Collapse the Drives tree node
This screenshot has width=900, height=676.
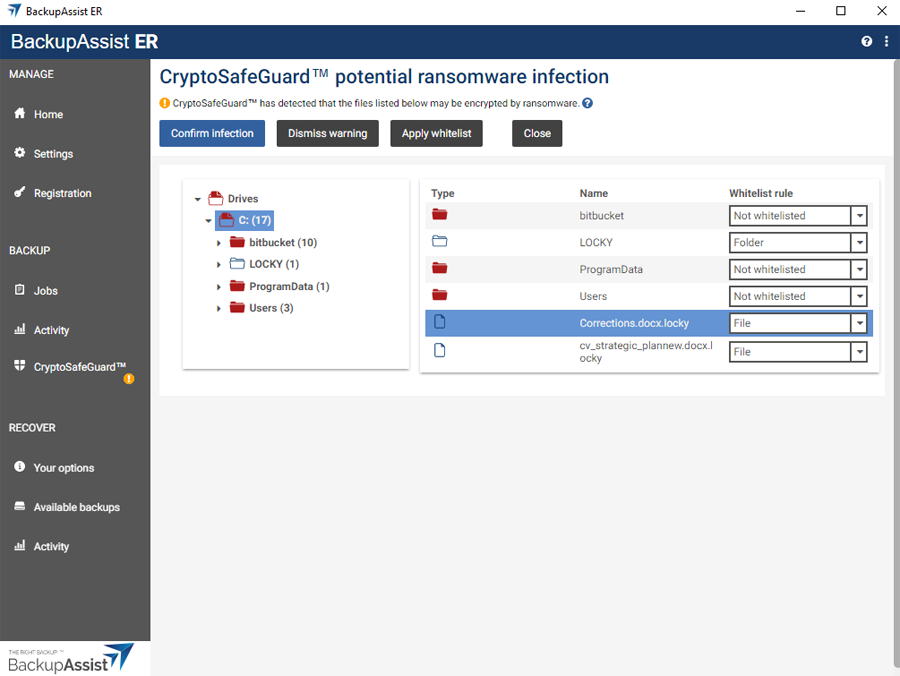coord(197,199)
